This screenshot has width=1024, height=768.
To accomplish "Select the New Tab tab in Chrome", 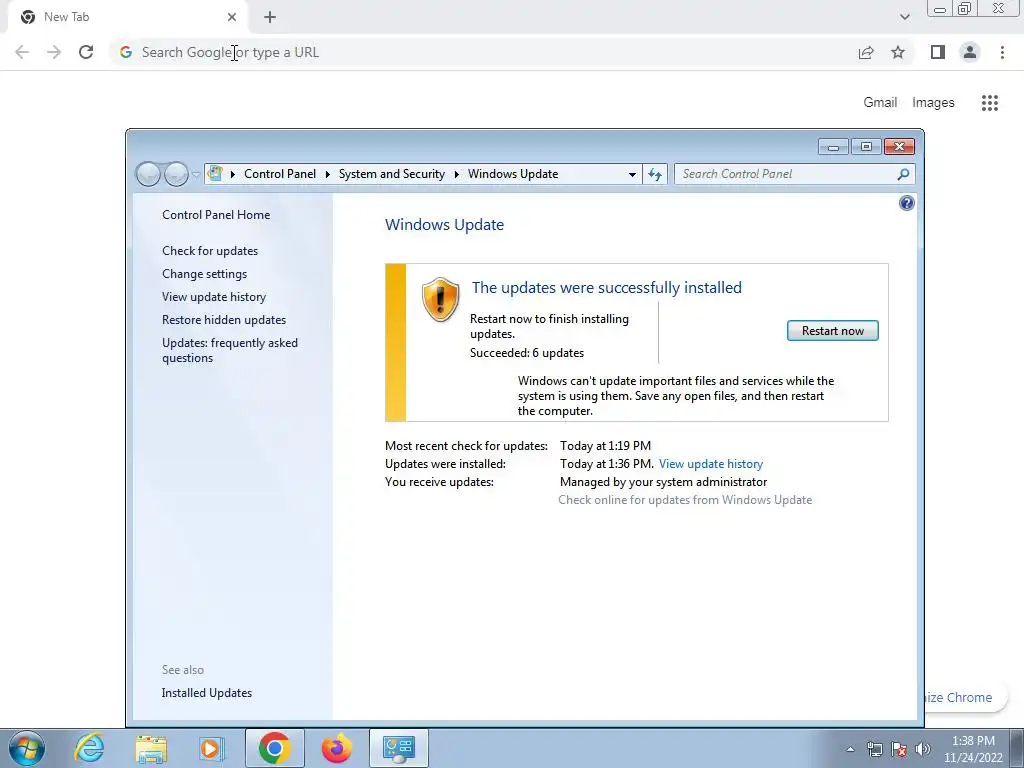I will 127,17.
